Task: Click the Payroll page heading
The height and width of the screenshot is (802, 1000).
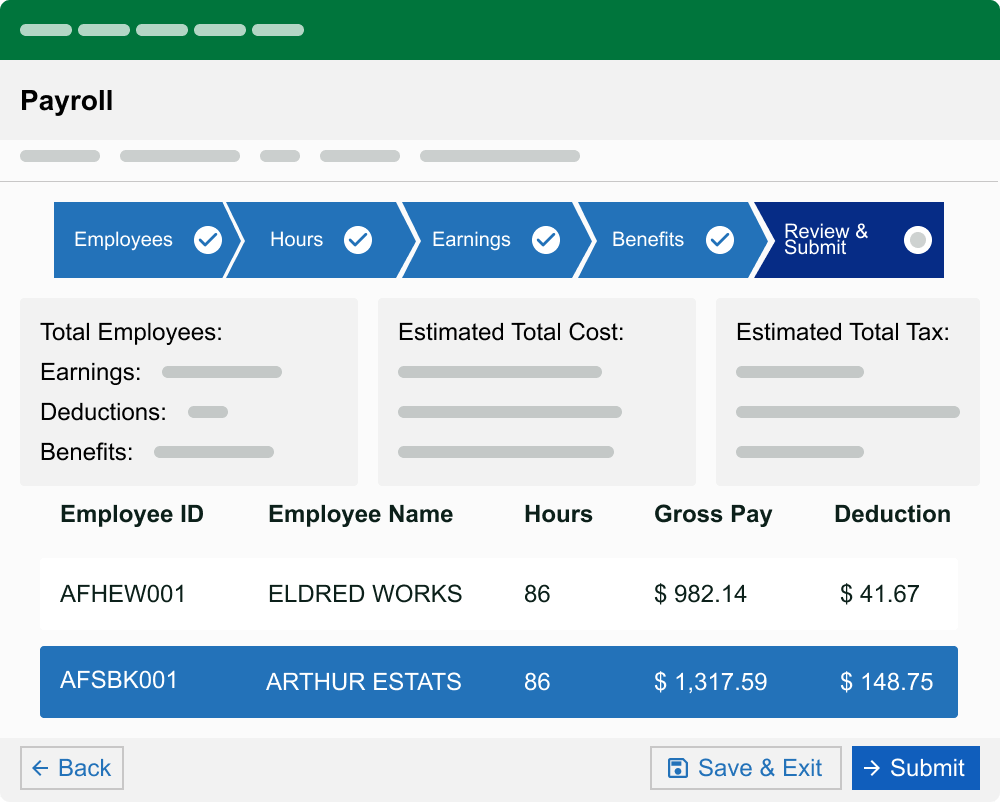Action: pyautogui.click(x=66, y=101)
